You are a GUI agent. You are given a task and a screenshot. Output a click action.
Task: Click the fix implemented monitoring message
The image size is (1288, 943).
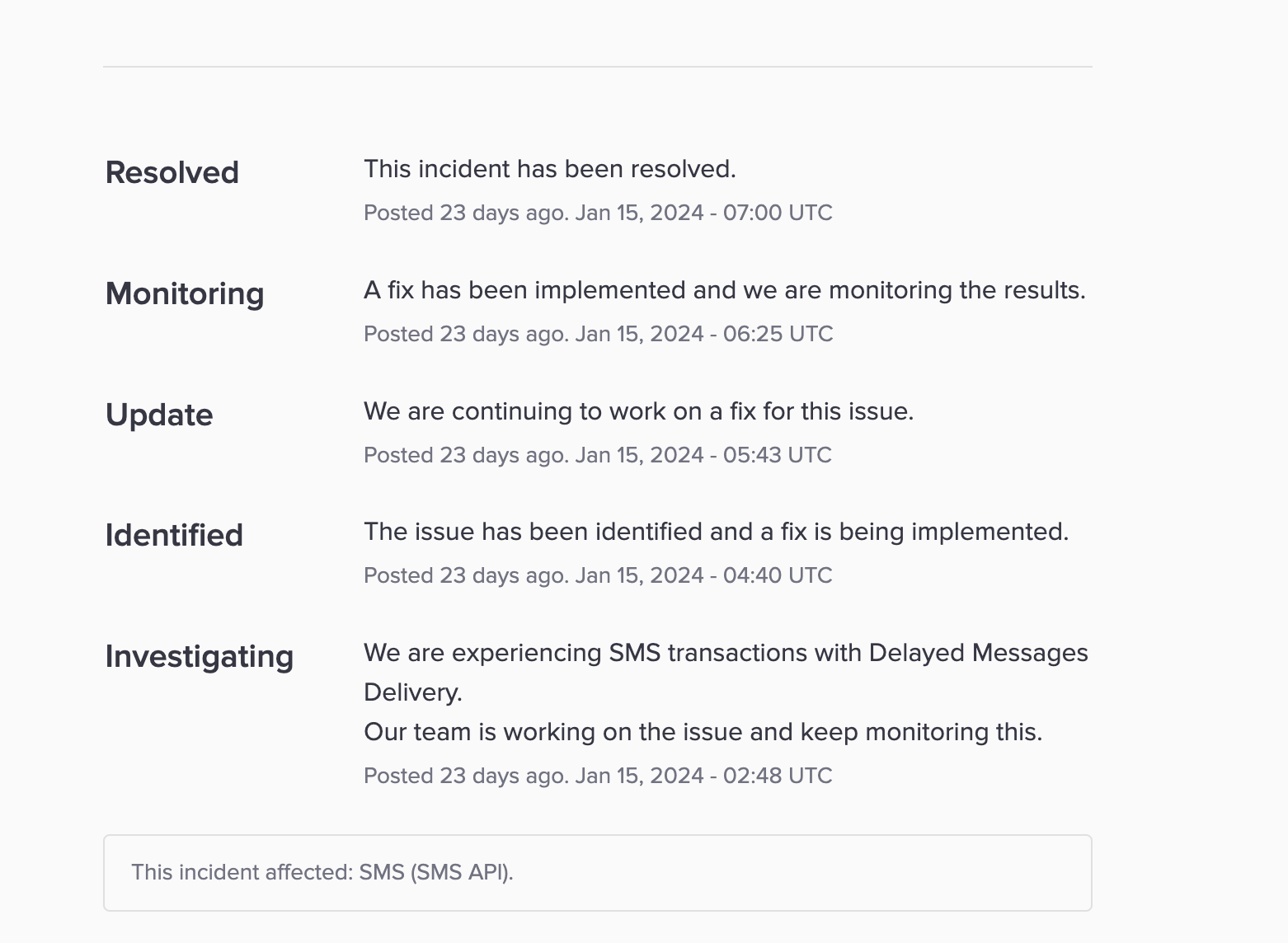[725, 290]
